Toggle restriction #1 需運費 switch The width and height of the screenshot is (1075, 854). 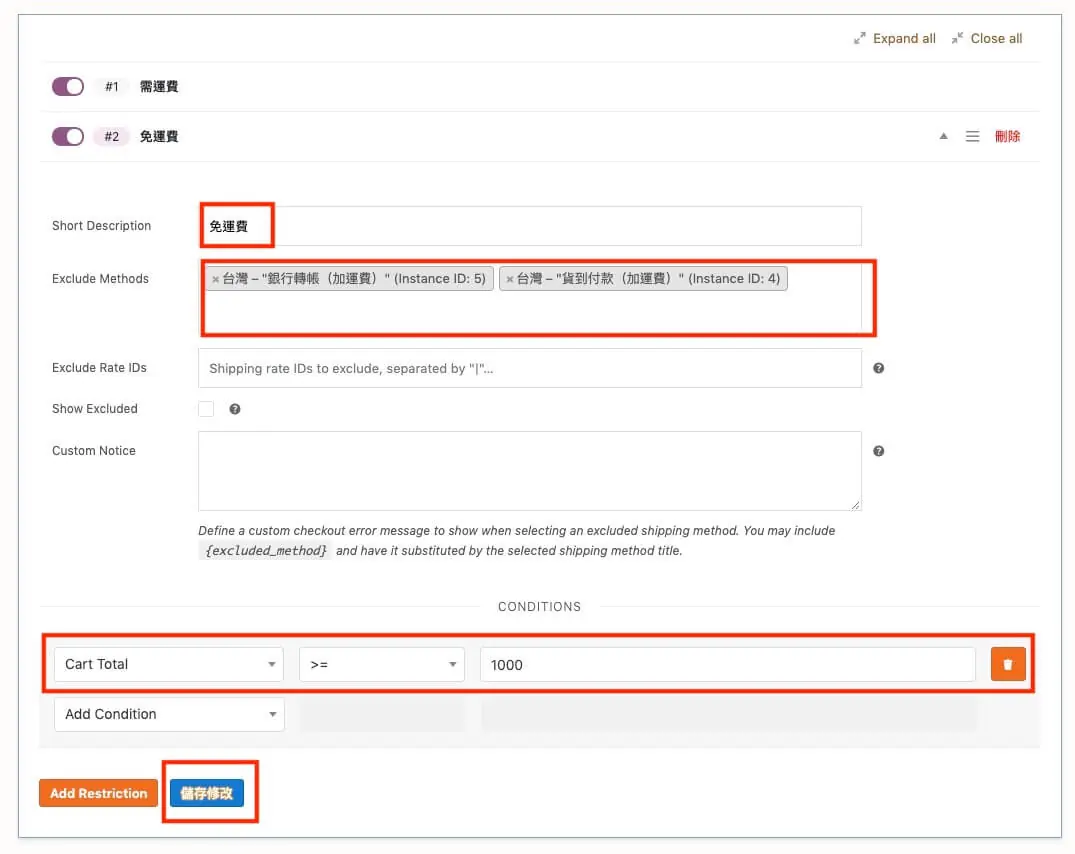[x=68, y=86]
